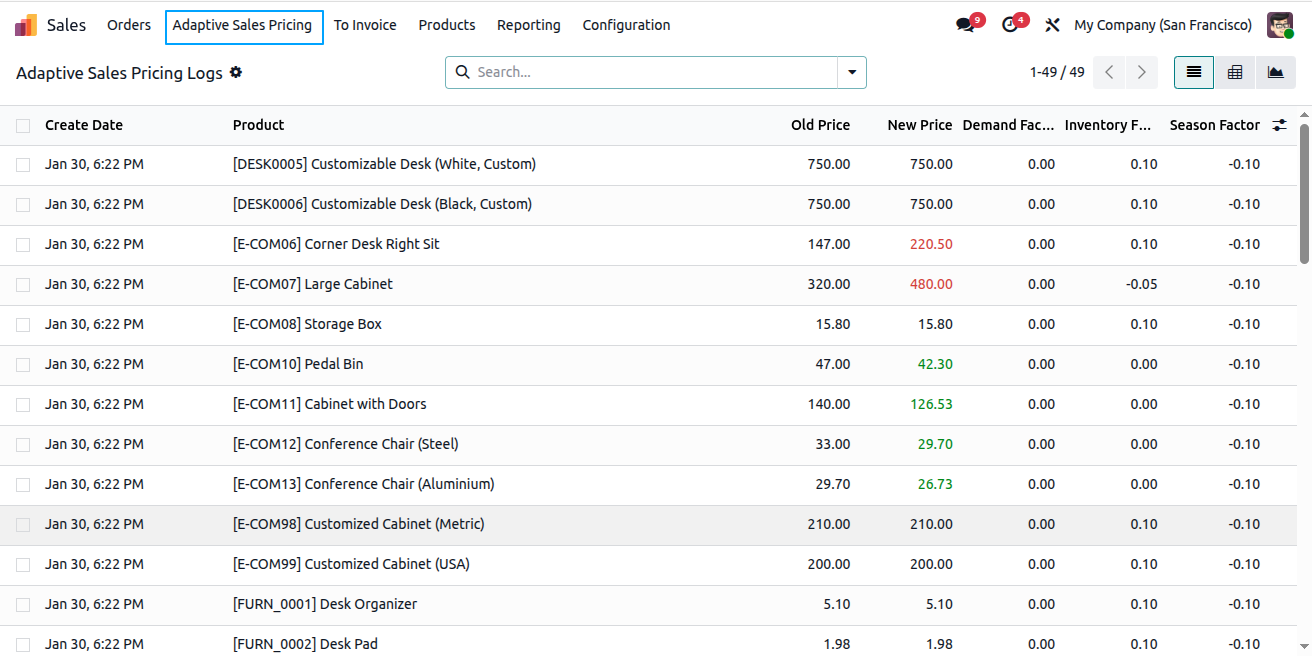Go to next page of records
Screen dimensions: 1312x656
1141,72
